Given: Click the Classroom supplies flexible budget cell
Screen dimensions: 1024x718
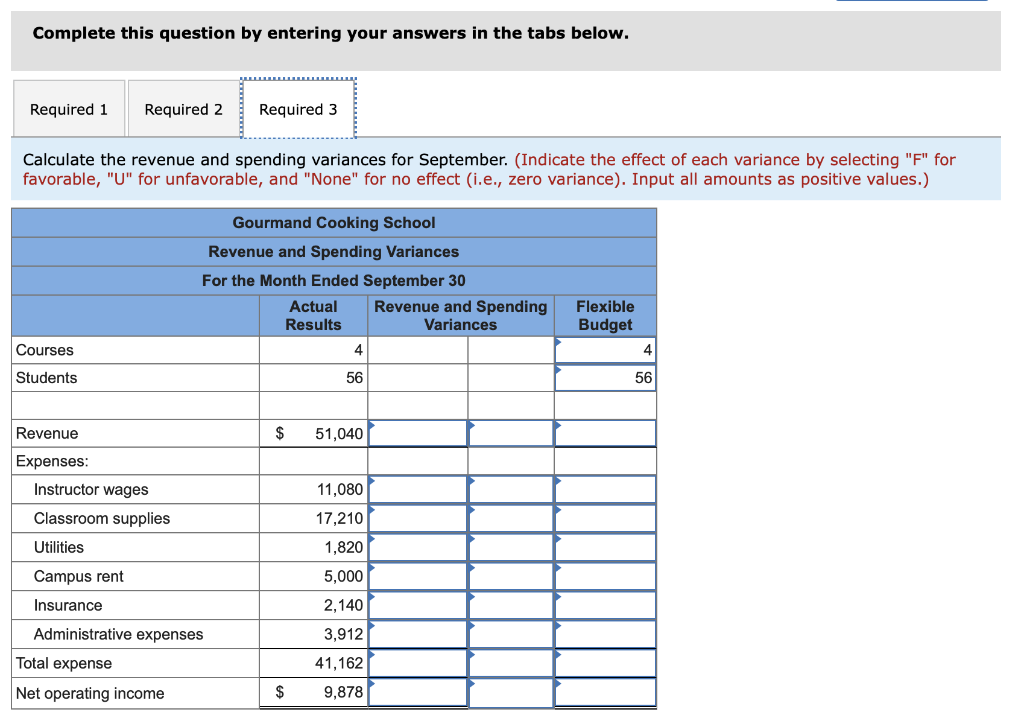Looking at the screenshot, I should coord(606,518).
